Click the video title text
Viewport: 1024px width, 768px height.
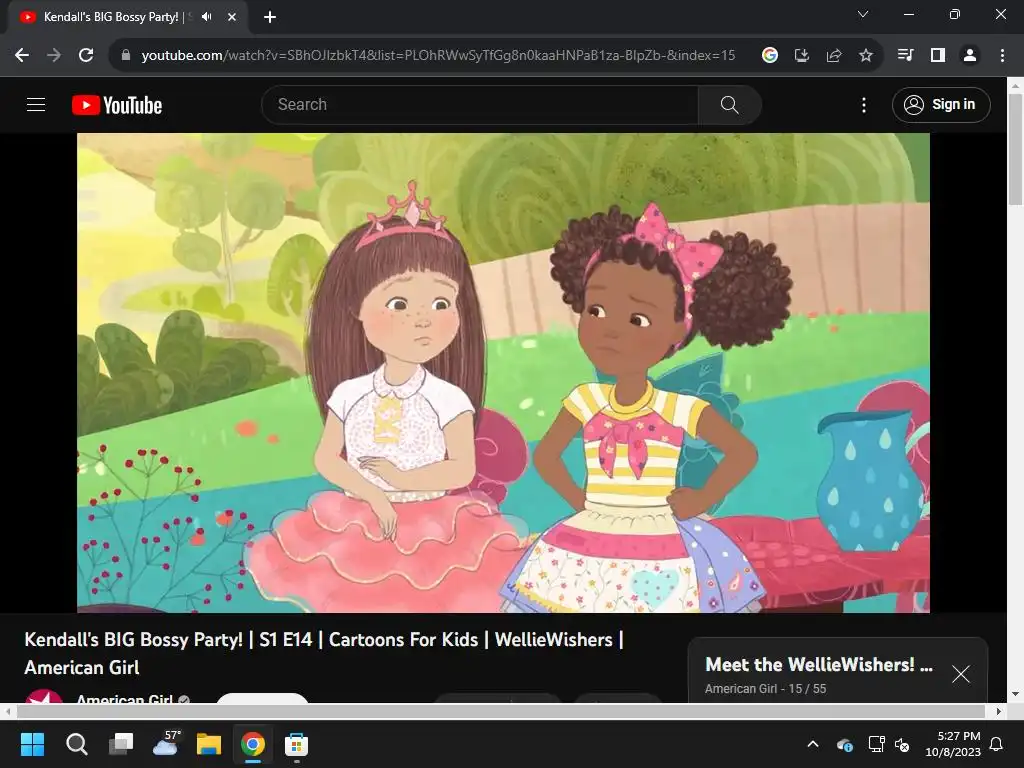(x=324, y=653)
